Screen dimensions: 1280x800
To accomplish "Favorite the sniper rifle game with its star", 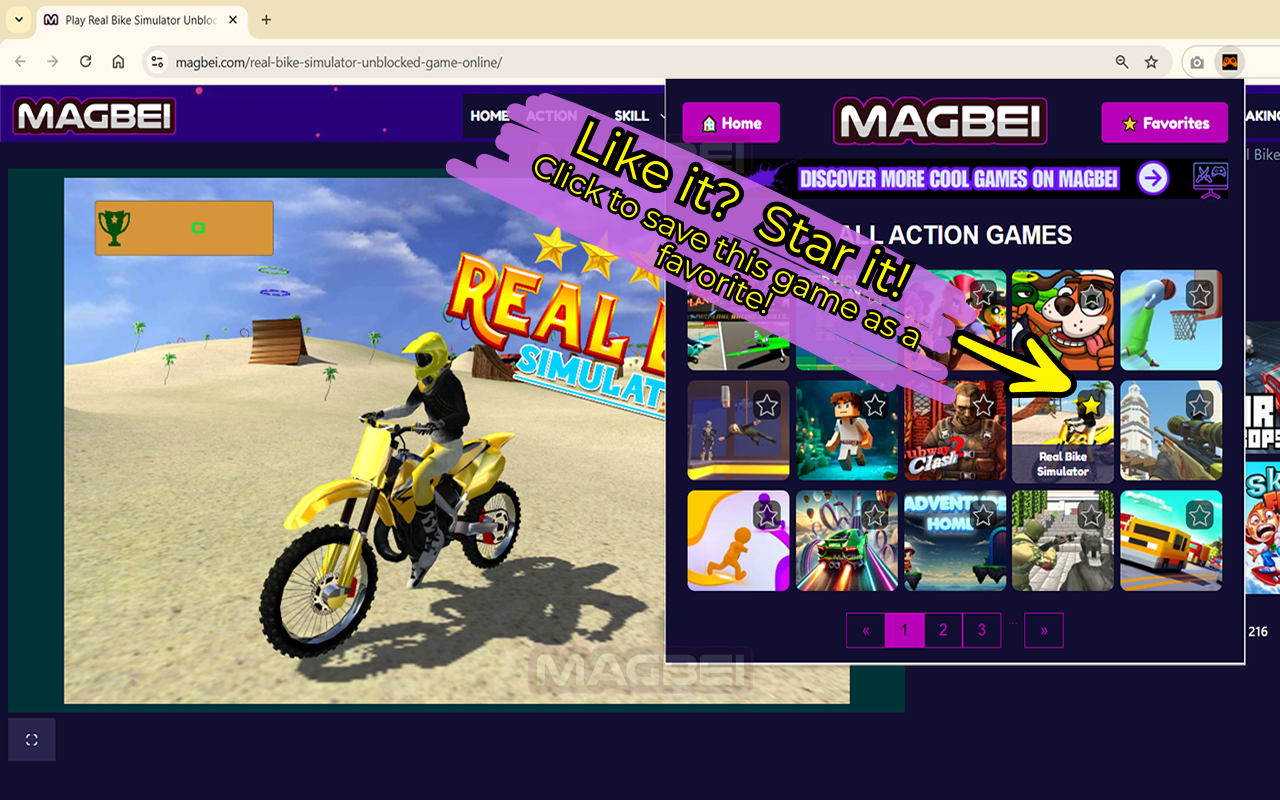I will click(1200, 405).
